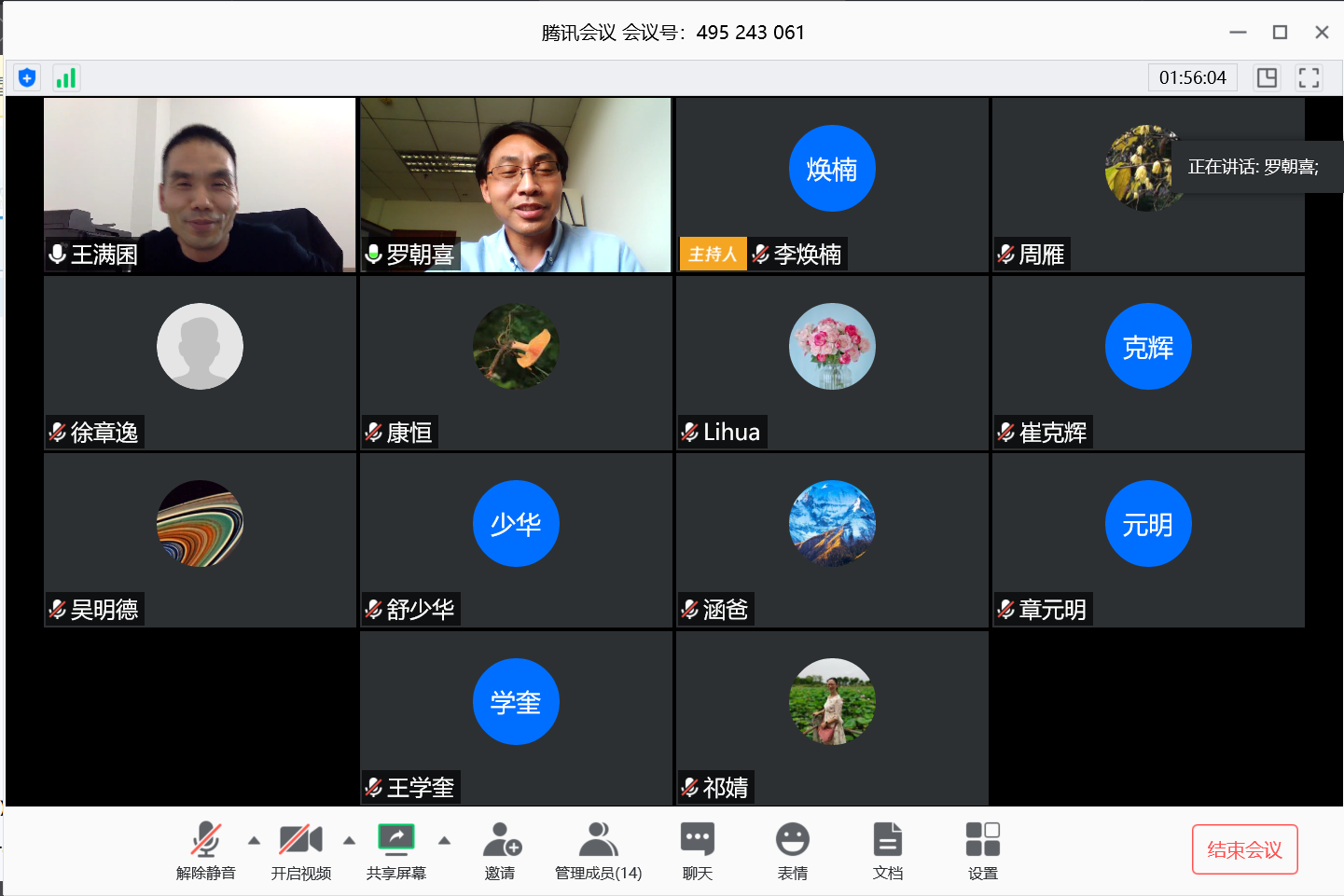Select 罗朝喜's video tile
This screenshot has height=896, width=1344.
(516, 185)
